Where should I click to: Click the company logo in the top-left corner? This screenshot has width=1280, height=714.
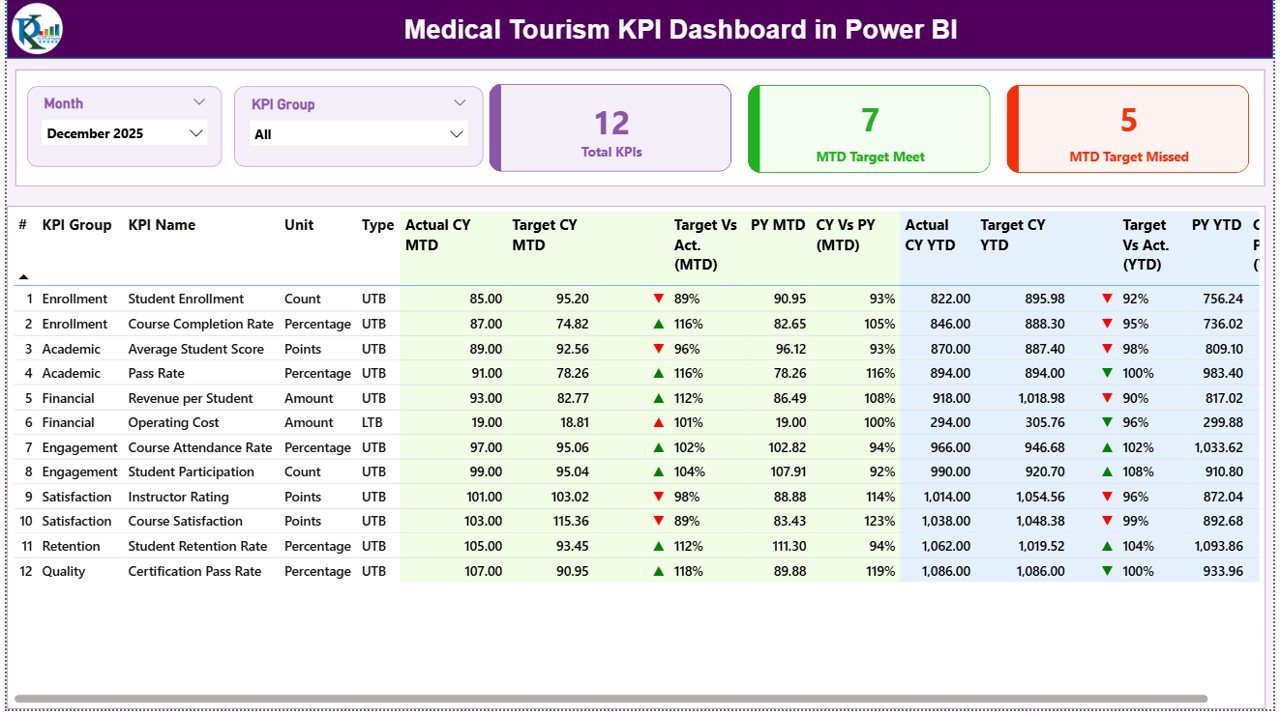click(37, 30)
